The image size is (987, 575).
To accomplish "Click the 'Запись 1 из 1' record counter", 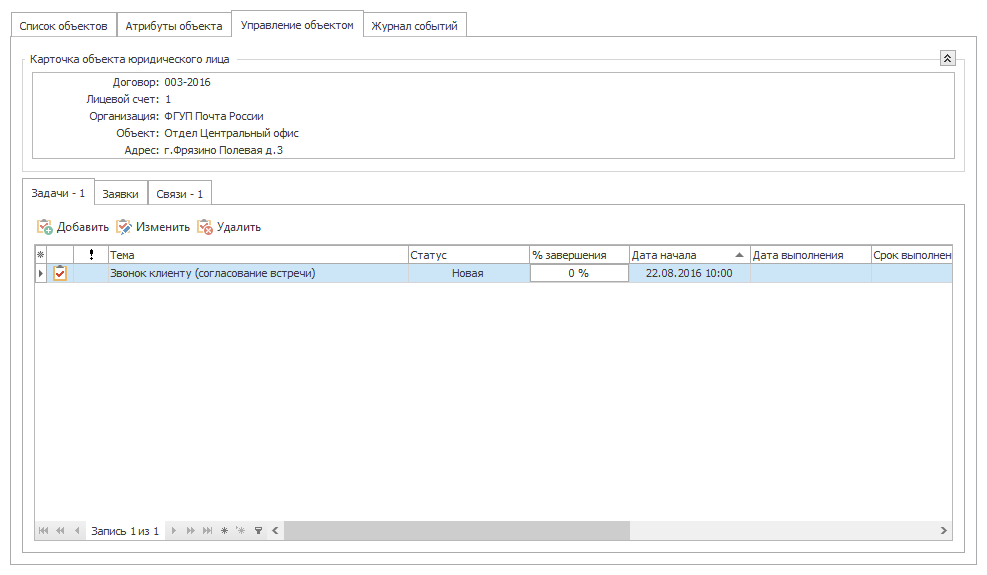I will tap(125, 531).
